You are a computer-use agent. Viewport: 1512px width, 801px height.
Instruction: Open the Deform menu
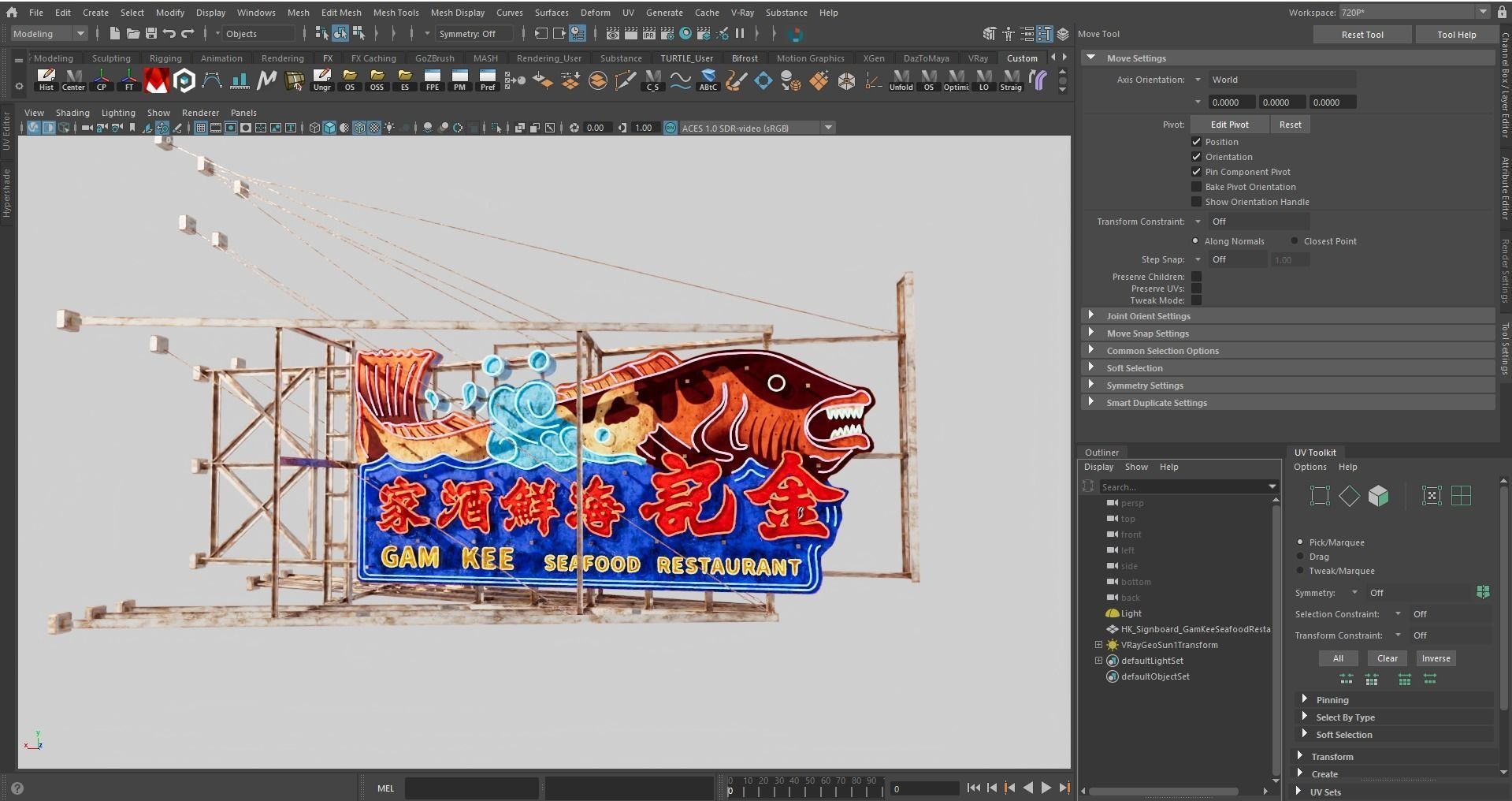[595, 13]
